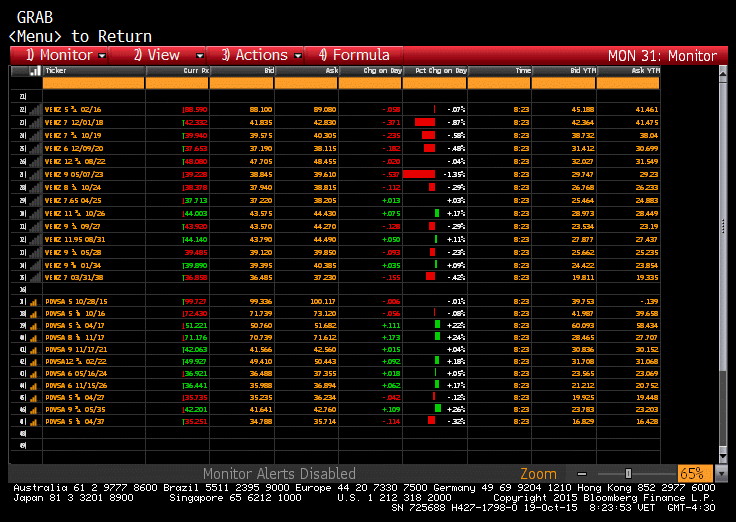
Task: Open chart icon for PDVSA 05/35 row
Action: [33, 410]
